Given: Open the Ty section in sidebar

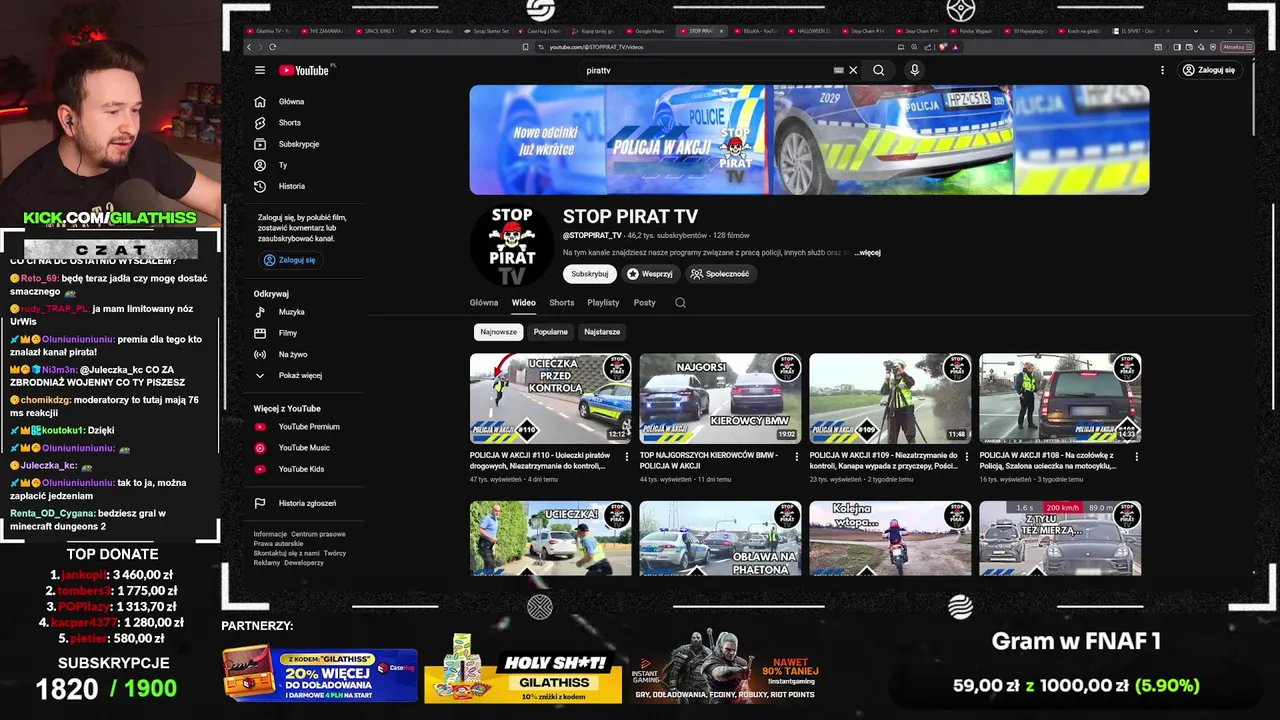Looking at the screenshot, I should [283, 165].
